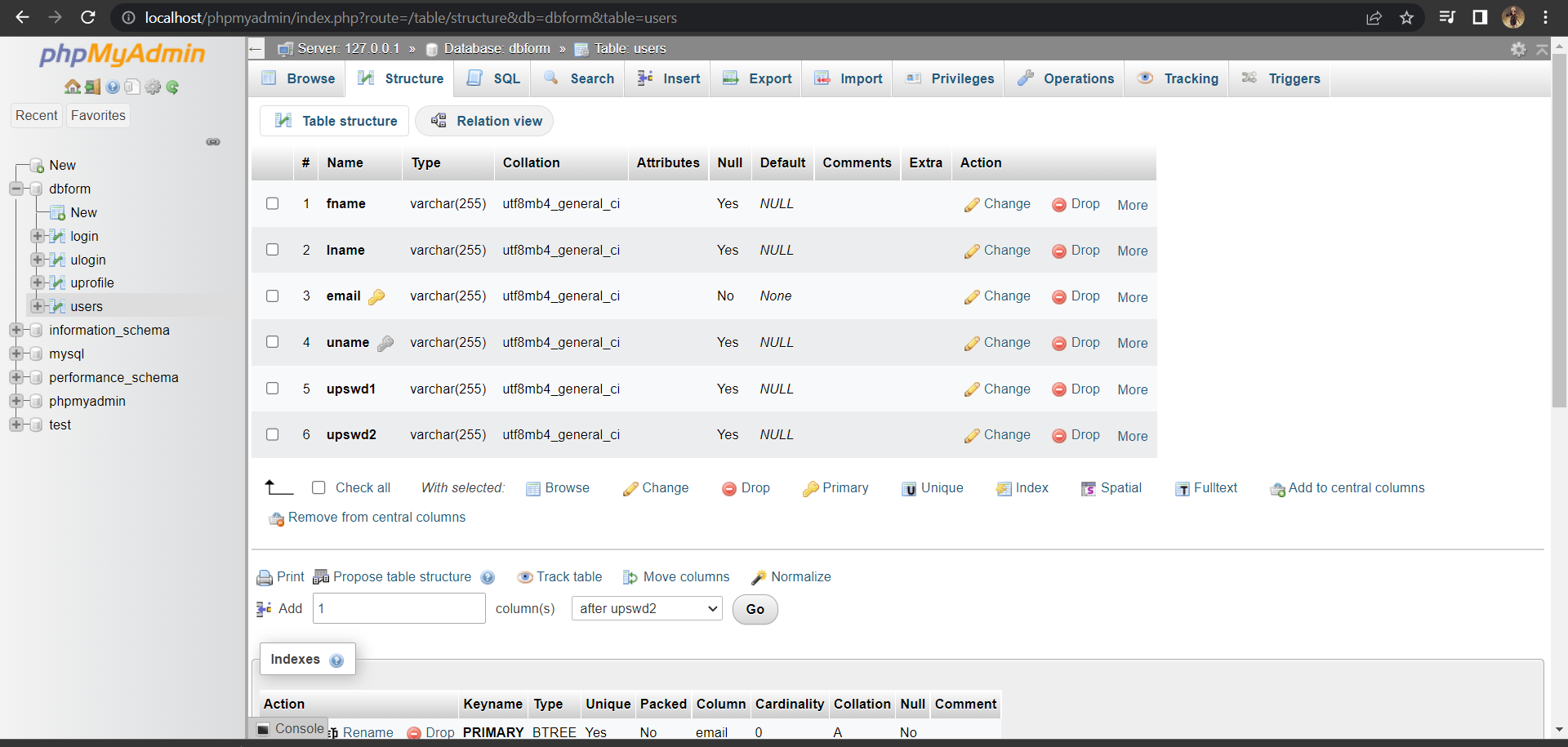Screen dimensions: 1568x747
Task: Collapse the dbform database tree
Action: [x=16, y=189]
